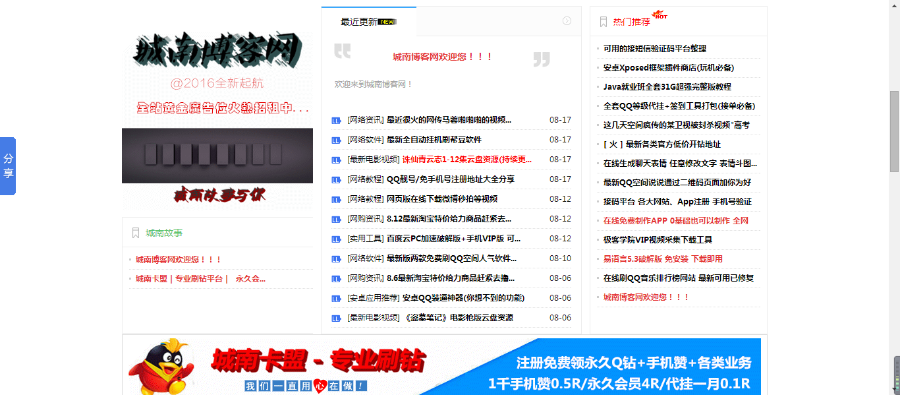Open the 热门推荐 section heading
The height and width of the screenshot is (395, 900).
pyautogui.click(x=631, y=22)
